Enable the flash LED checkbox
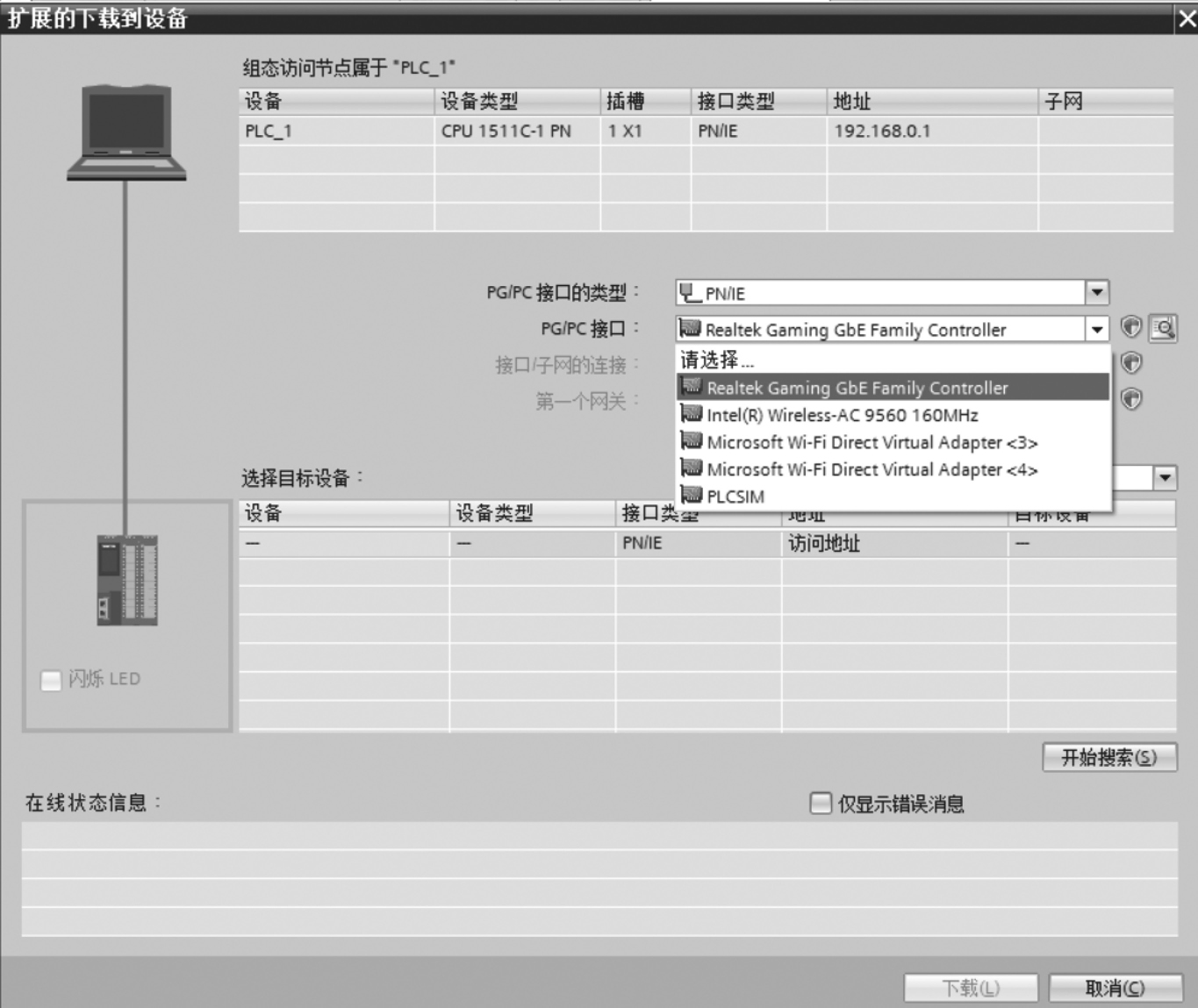Image resolution: width=1198 pixels, height=1008 pixels. click(x=51, y=679)
